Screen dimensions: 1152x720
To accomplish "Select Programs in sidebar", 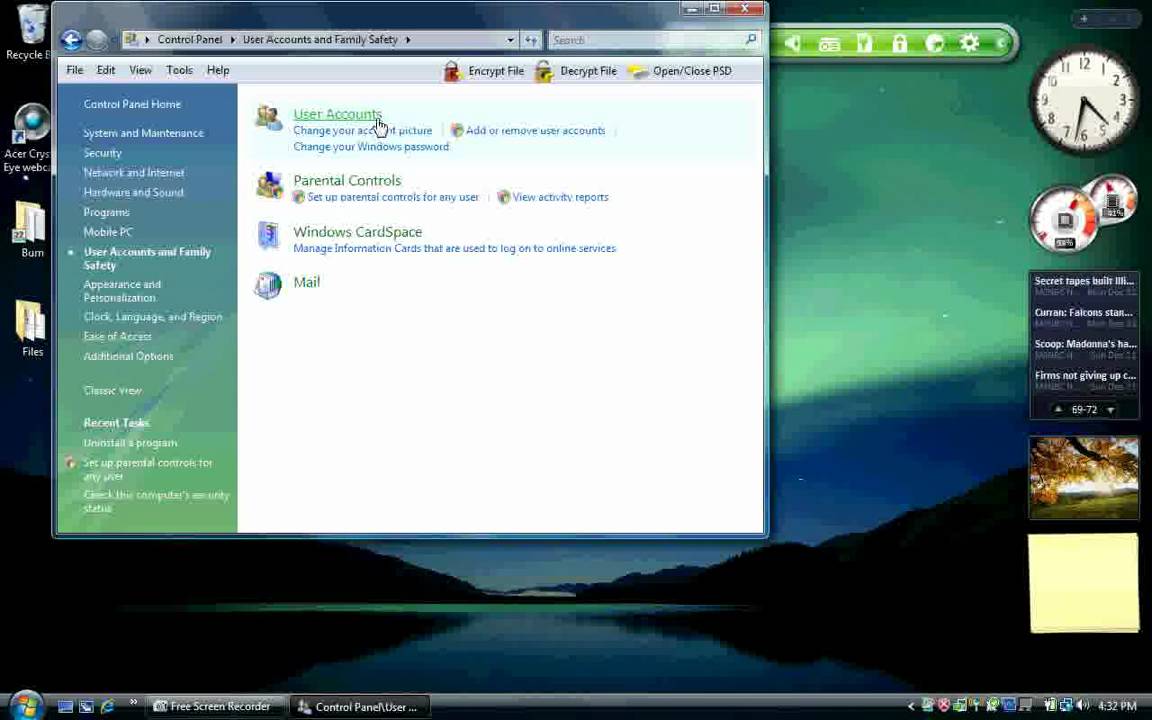I will pos(107,212).
